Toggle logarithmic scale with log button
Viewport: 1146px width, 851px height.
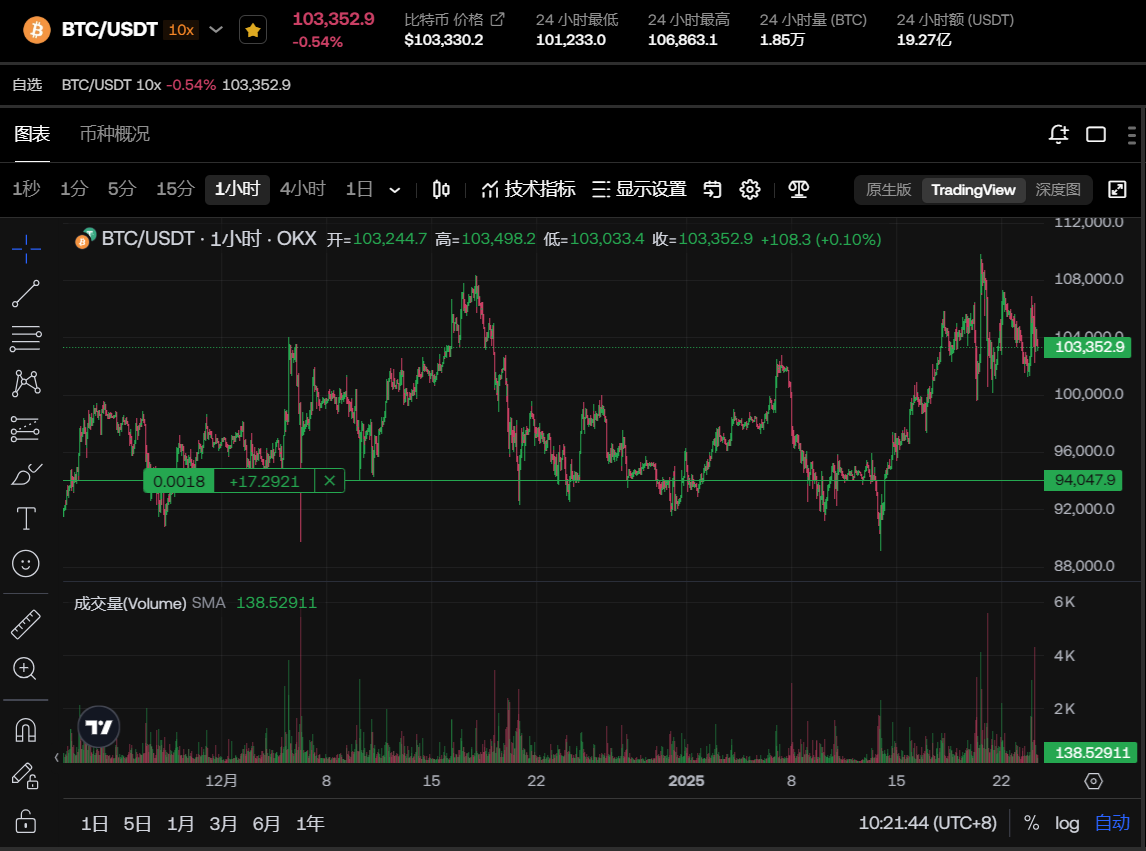pos(1067,823)
